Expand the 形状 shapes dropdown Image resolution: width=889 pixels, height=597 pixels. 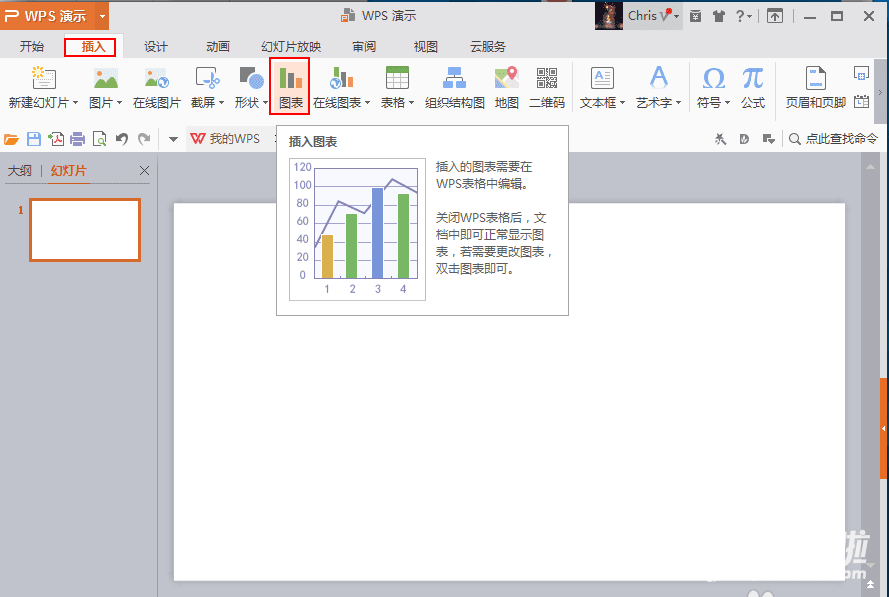251,102
